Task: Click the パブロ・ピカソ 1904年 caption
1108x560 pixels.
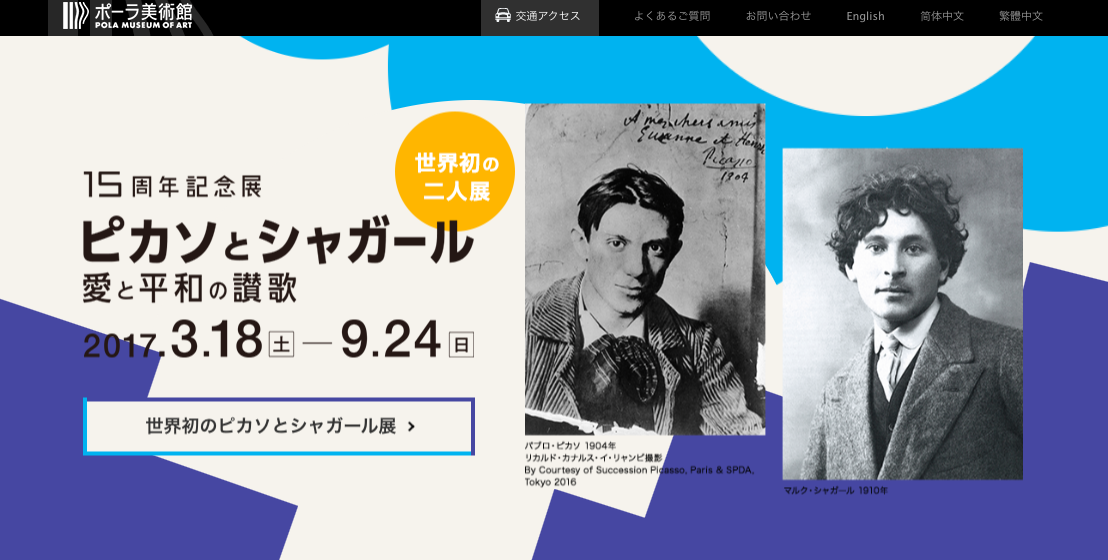Action: pos(570,446)
